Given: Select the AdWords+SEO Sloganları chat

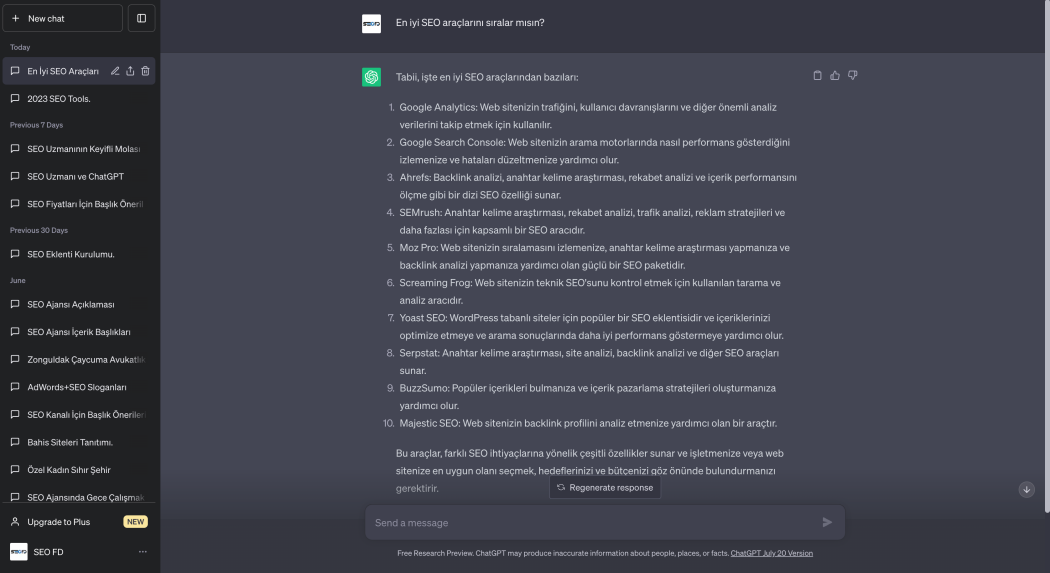Looking at the screenshot, I should (x=79, y=387).
